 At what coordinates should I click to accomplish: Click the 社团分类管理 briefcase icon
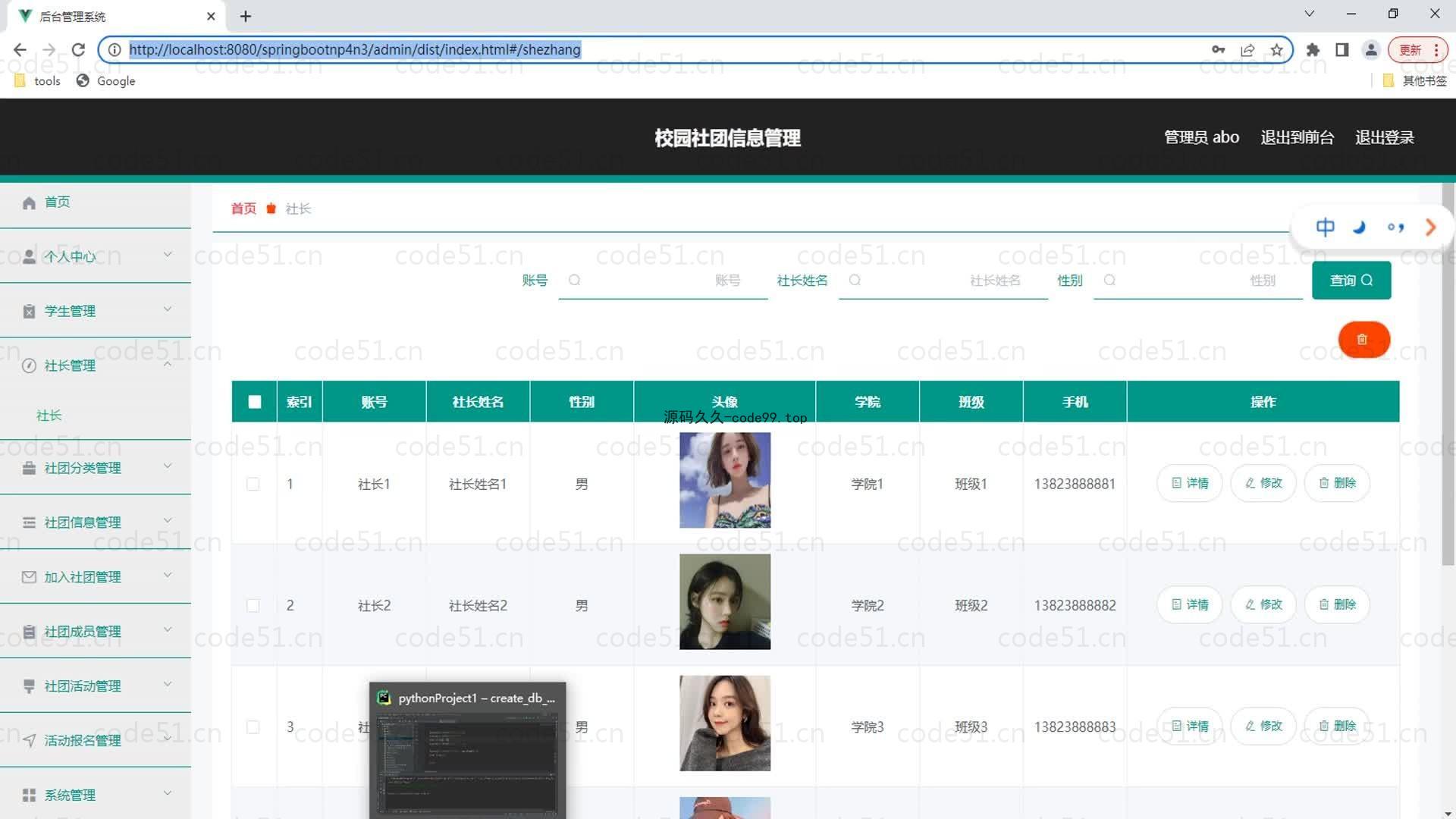(29, 468)
